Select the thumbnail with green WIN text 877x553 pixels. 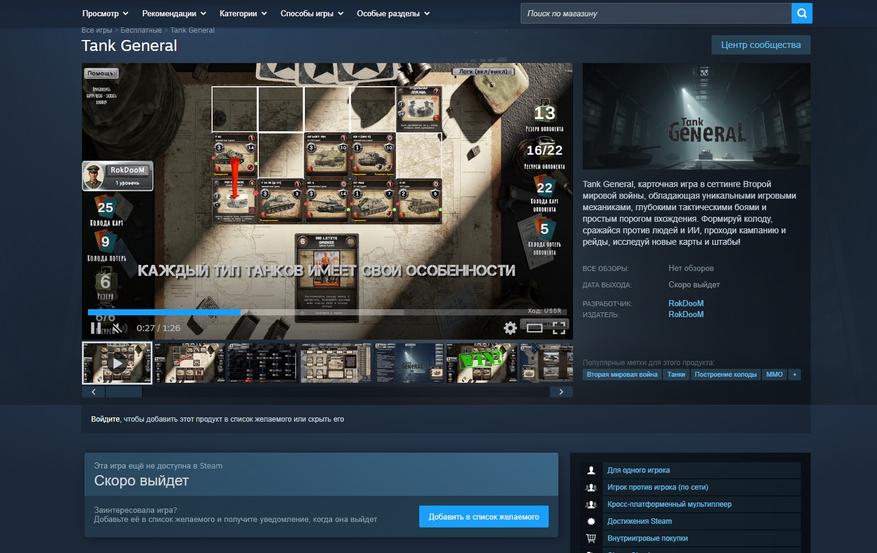coord(481,363)
